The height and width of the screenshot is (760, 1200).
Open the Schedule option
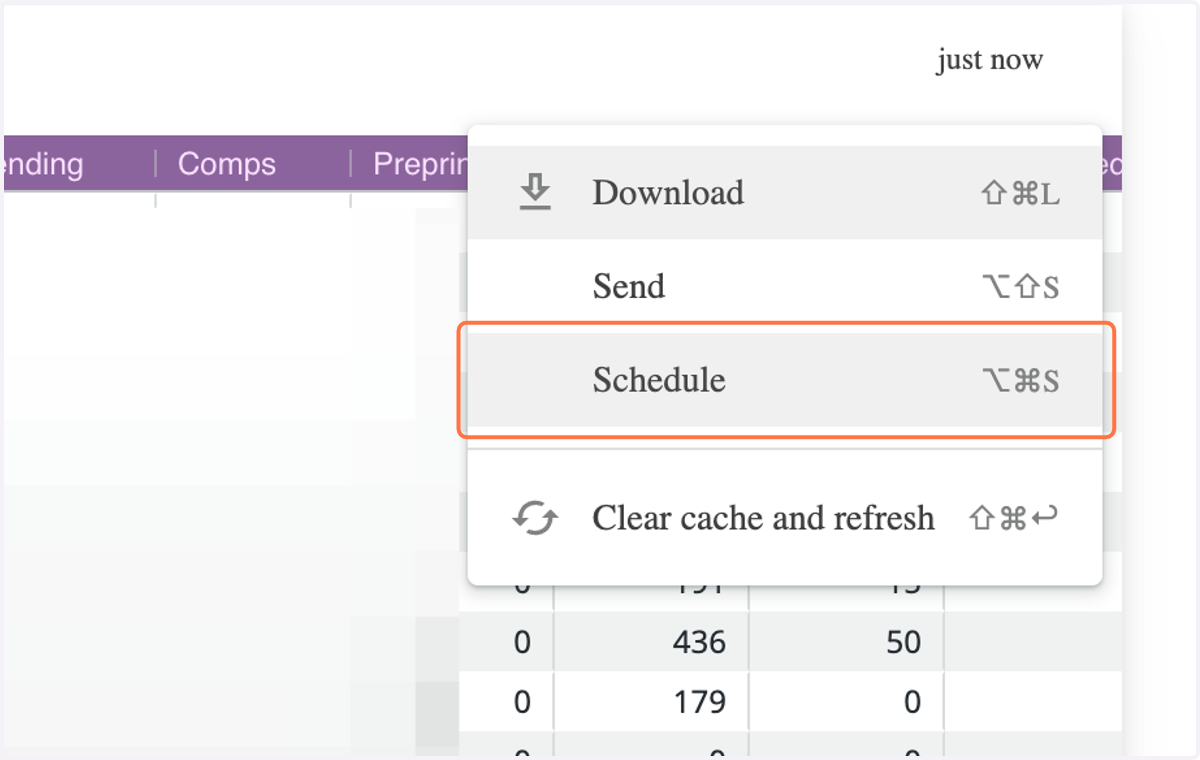pyautogui.click(x=785, y=380)
